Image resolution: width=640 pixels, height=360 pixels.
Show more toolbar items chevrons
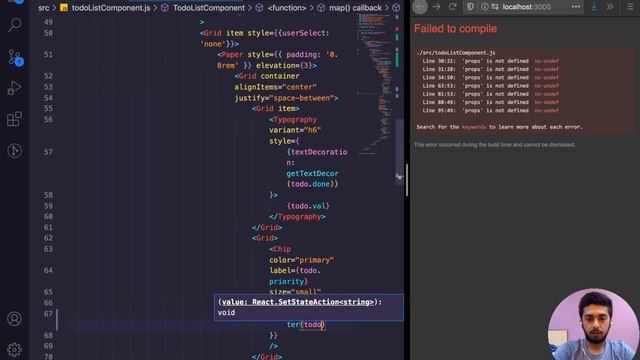tap(610, 7)
